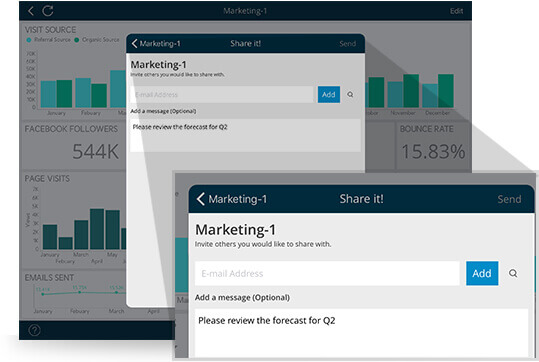
Task: Toggle the Referral Source legend dot
Action: pyautogui.click(x=29, y=40)
